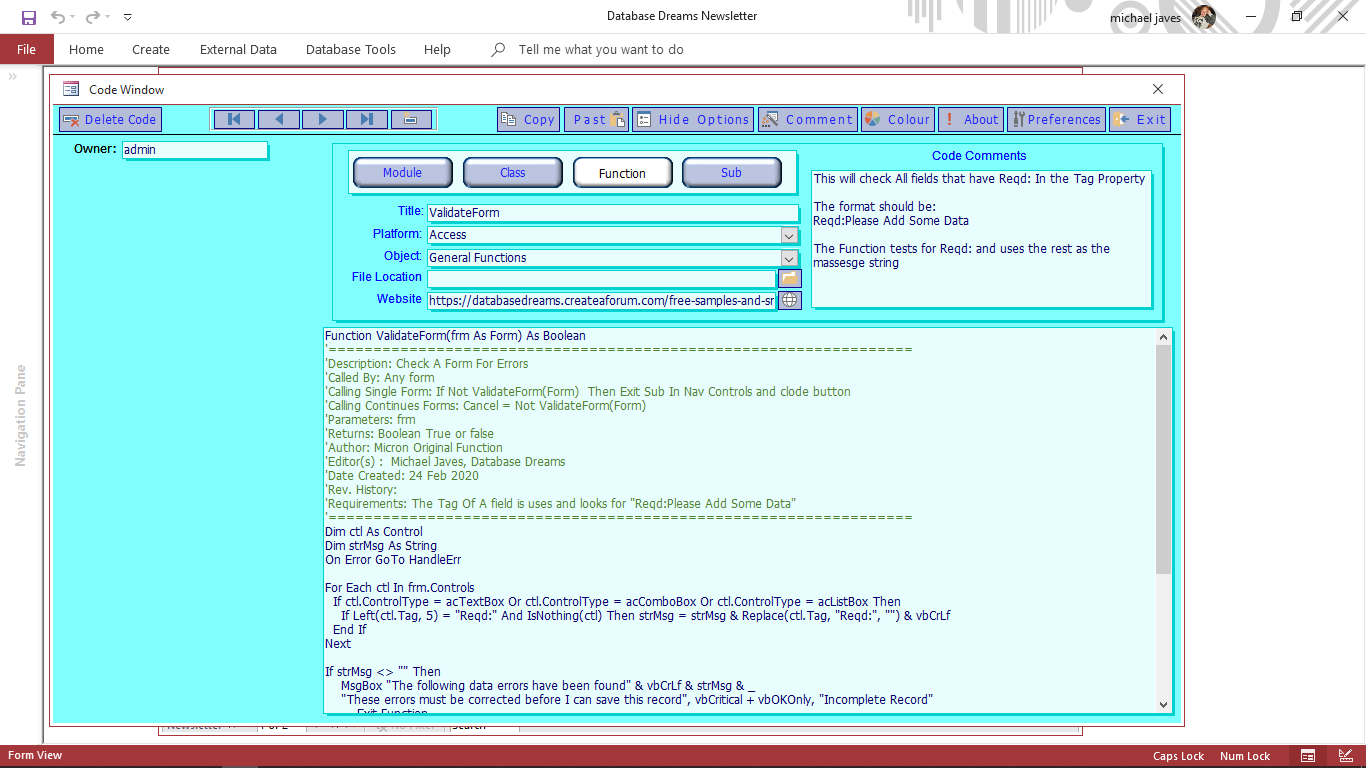Click the Comment toolbar button
The image size is (1366, 768).
click(808, 120)
